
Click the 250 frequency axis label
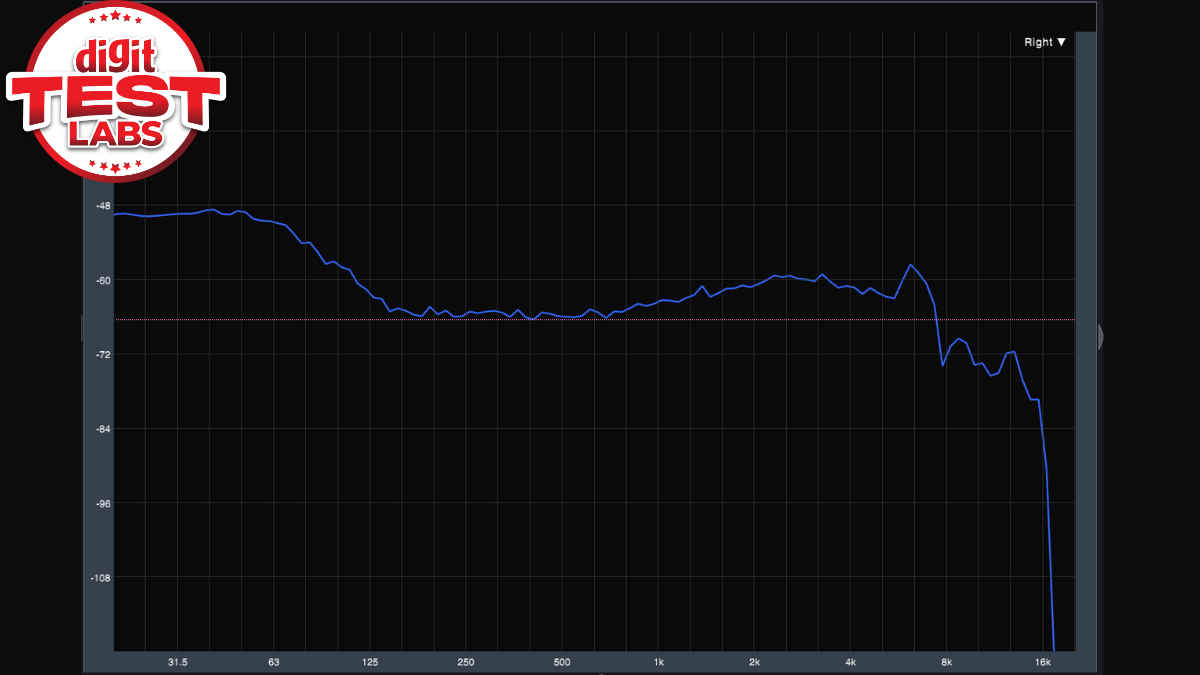(466, 662)
